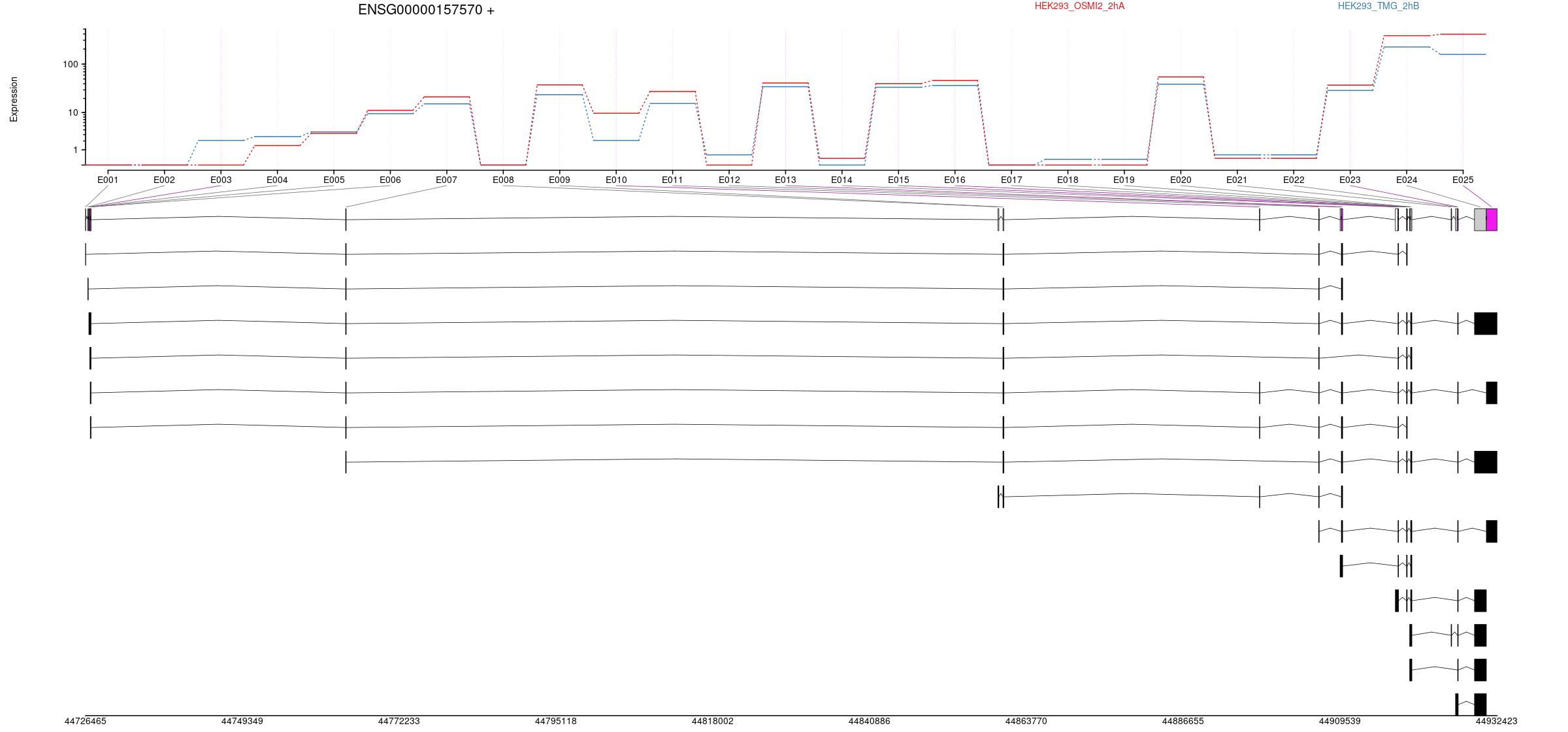Click genomic coordinate 44749349
This screenshot has width=1568, height=732.
(x=242, y=722)
